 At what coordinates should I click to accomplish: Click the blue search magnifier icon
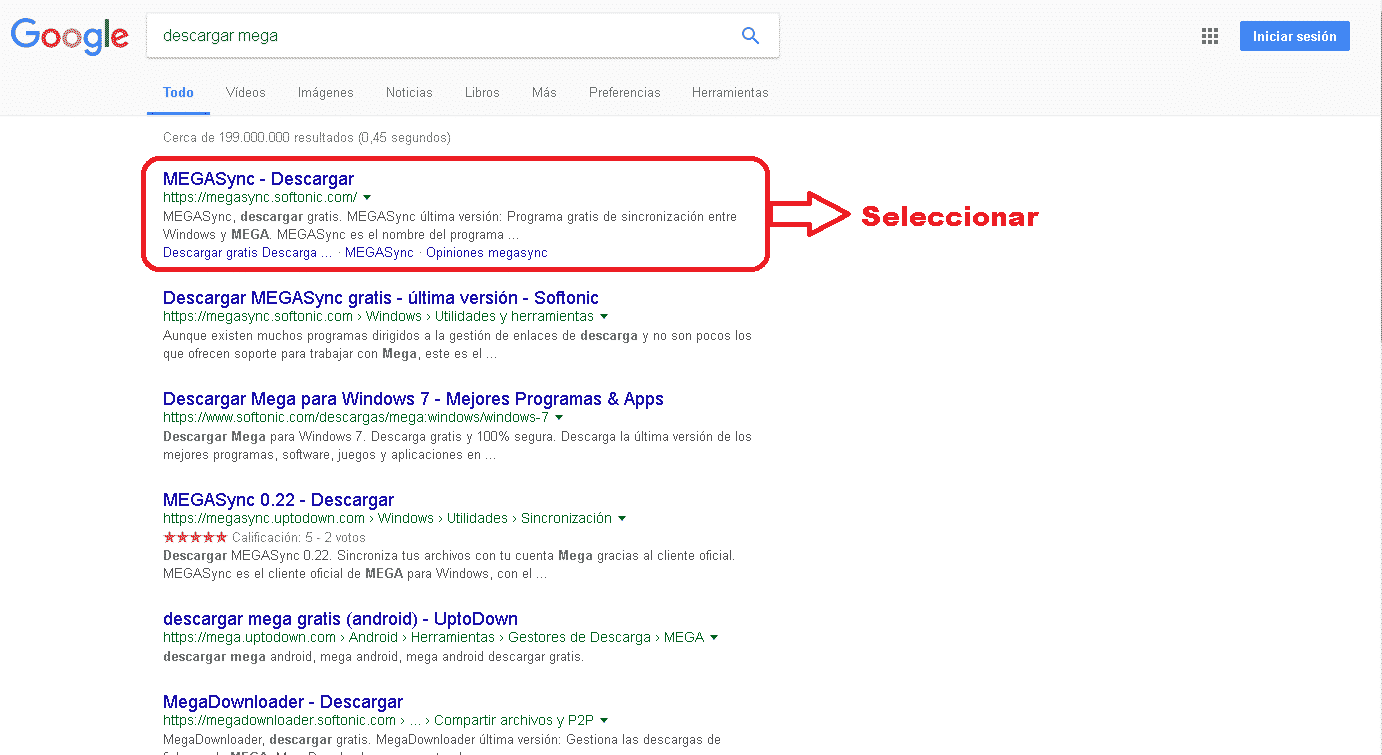(750, 36)
